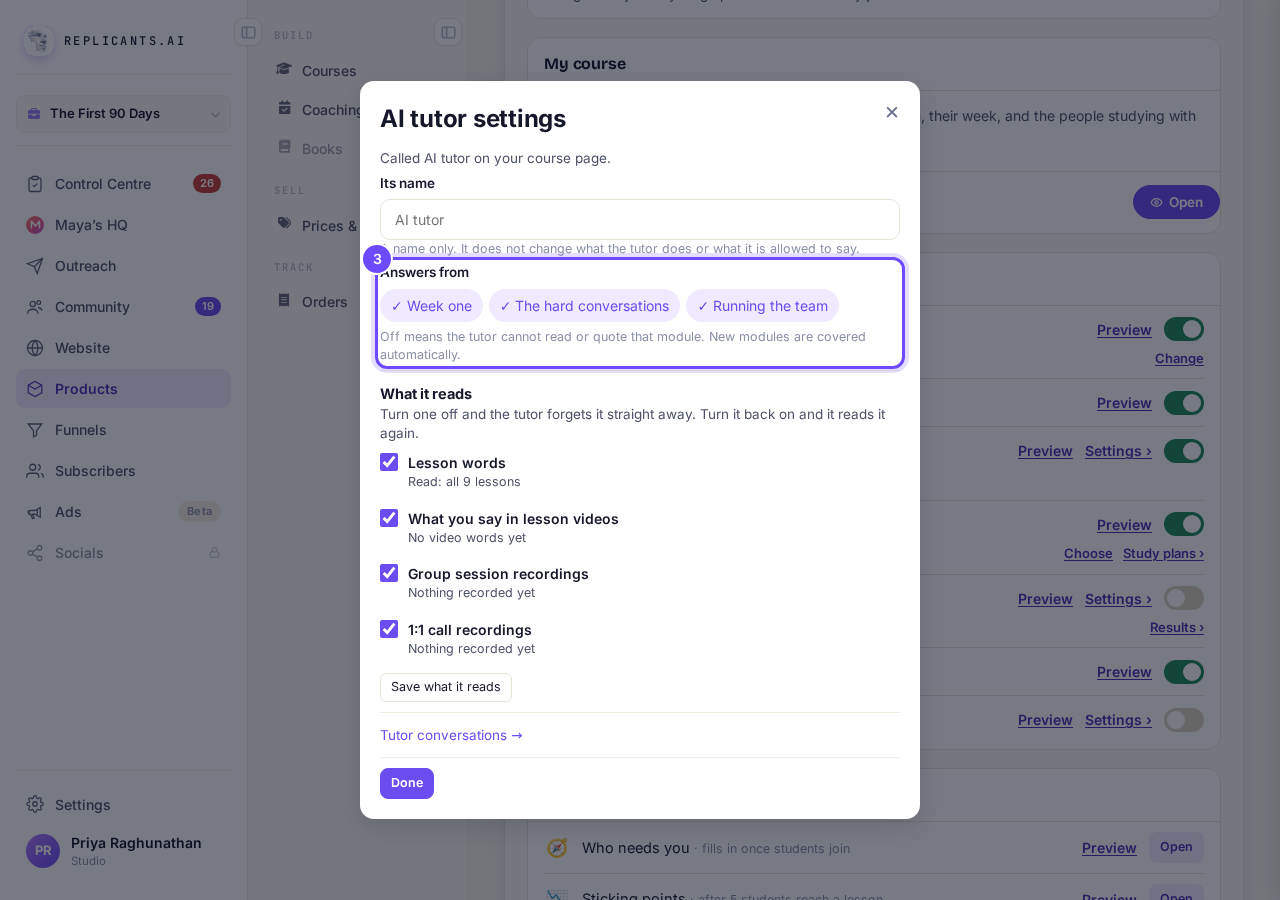Click the Open button with eye icon
Screen dimensions: 1280x900
pyautogui.click(x=1176, y=202)
